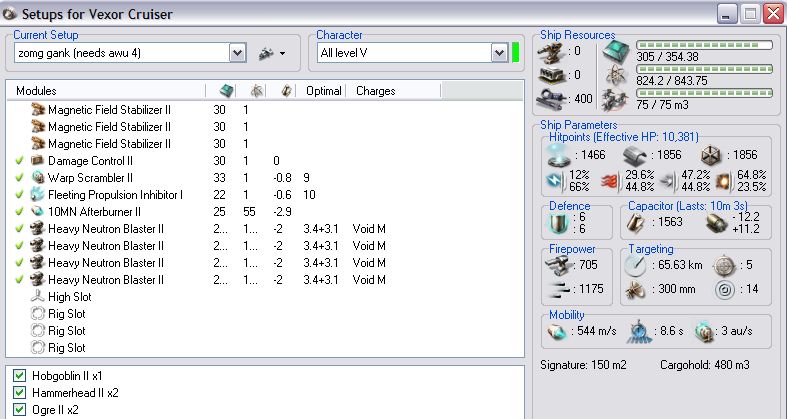Select the second Heavy Neutron Blaster II icon
787x419 pixels.
(38, 246)
